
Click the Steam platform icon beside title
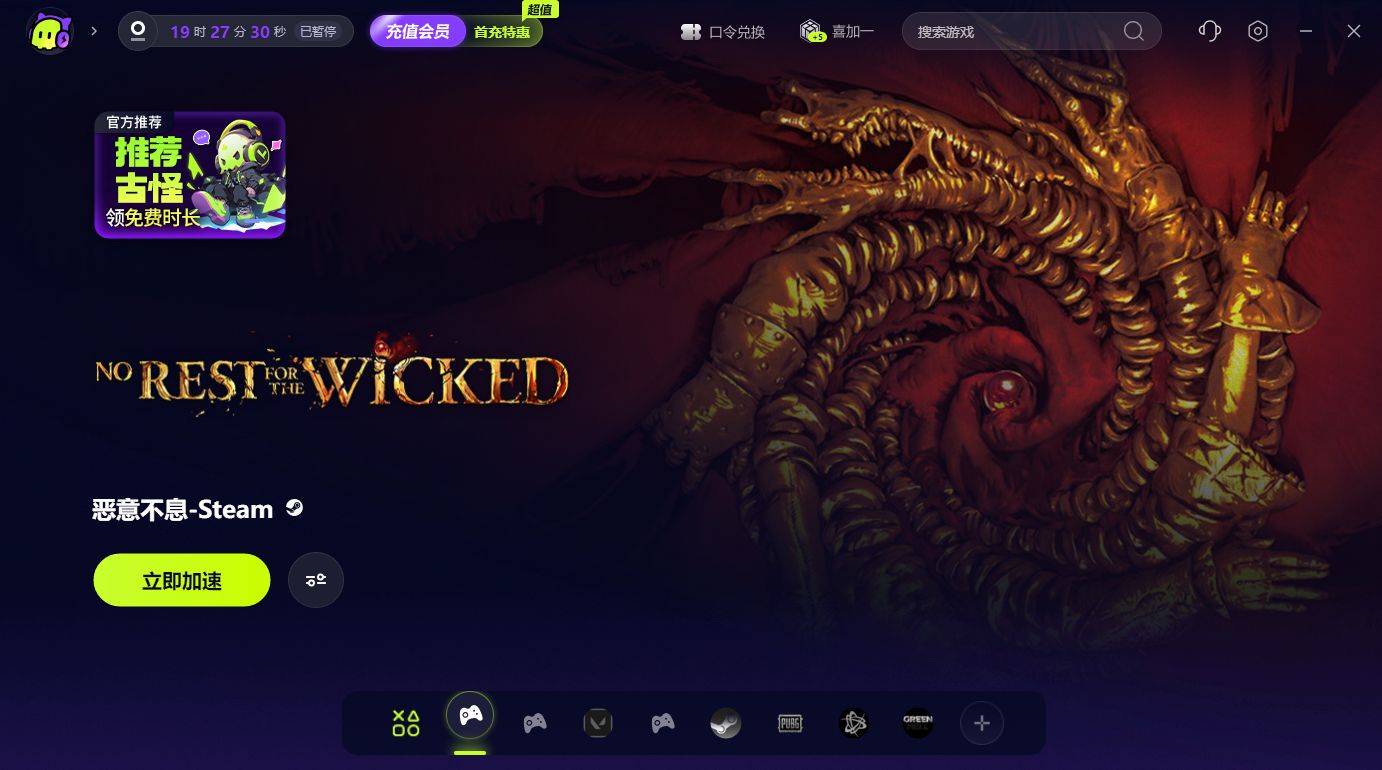tap(294, 508)
